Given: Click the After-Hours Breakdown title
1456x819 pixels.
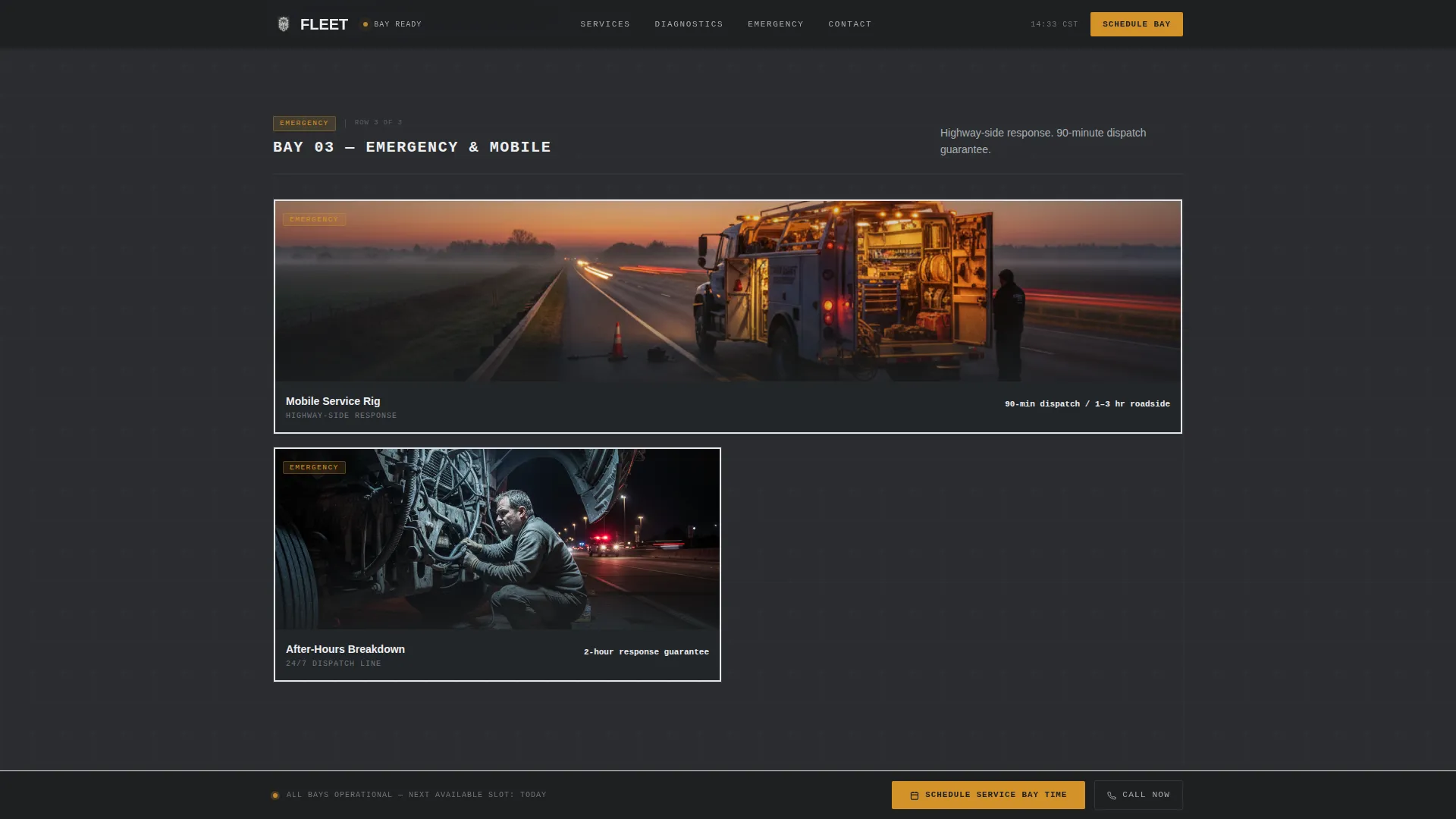Looking at the screenshot, I should 345,649.
